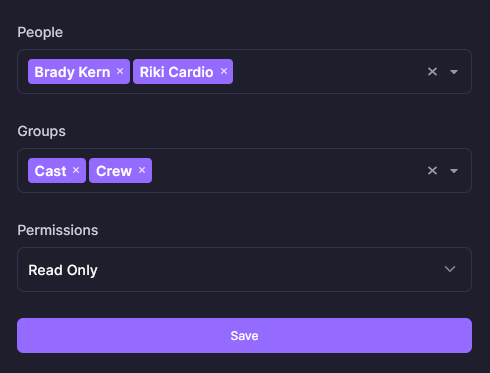Clear all selected People entries
The image size is (490, 373).
coord(432,72)
